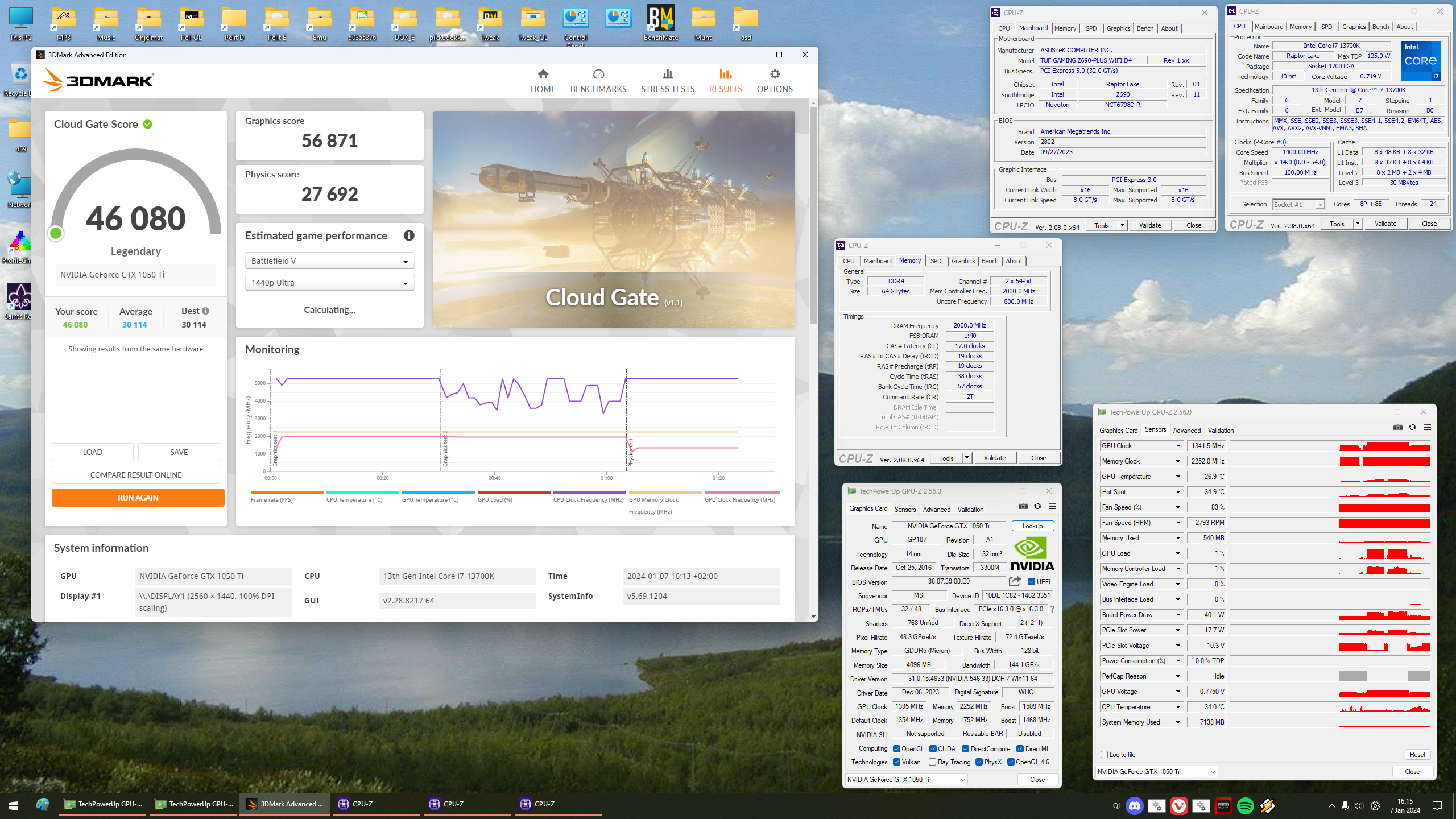The height and width of the screenshot is (819, 1456).
Task: Click refresh icon in GPU-Z Sensors window
Action: pyautogui.click(x=1412, y=428)
